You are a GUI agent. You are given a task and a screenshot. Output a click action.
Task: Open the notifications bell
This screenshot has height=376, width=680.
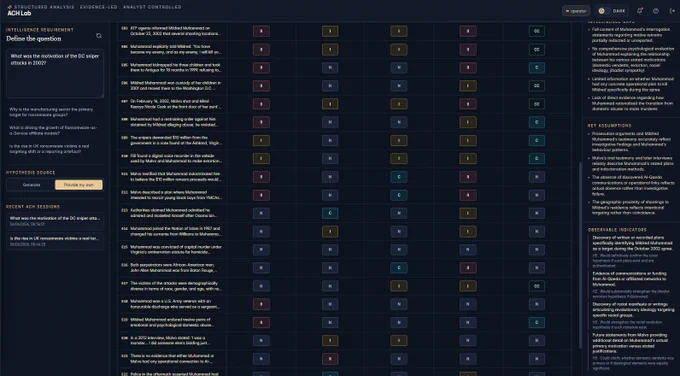coord(640,11)
